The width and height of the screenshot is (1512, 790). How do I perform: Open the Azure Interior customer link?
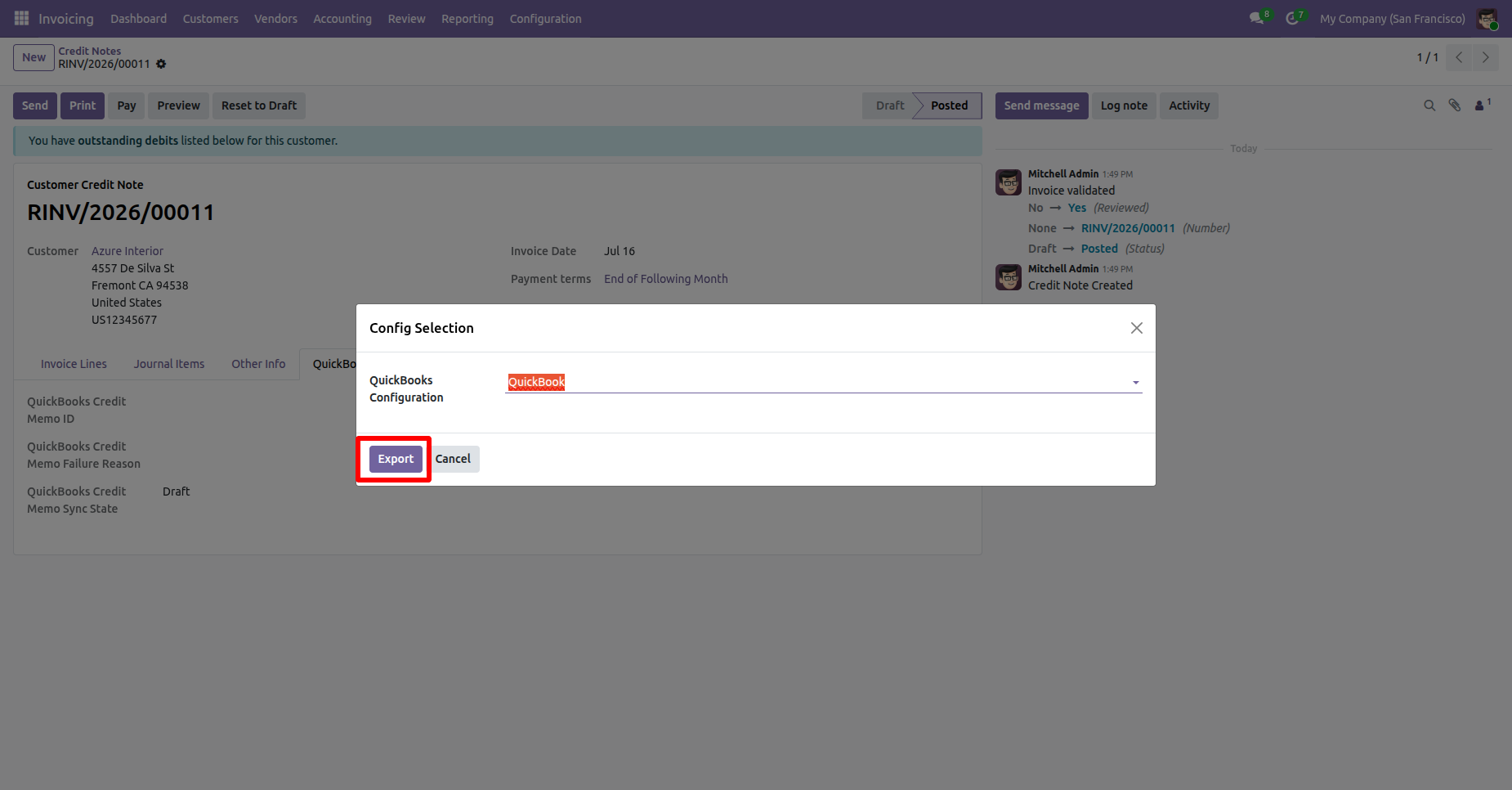tap(127, 251)
